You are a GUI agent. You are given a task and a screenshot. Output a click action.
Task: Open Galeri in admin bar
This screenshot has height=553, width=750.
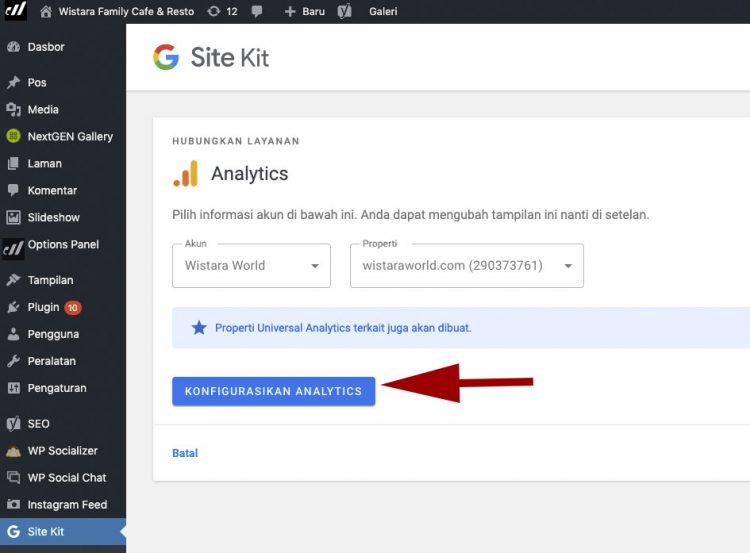point(383,11)
